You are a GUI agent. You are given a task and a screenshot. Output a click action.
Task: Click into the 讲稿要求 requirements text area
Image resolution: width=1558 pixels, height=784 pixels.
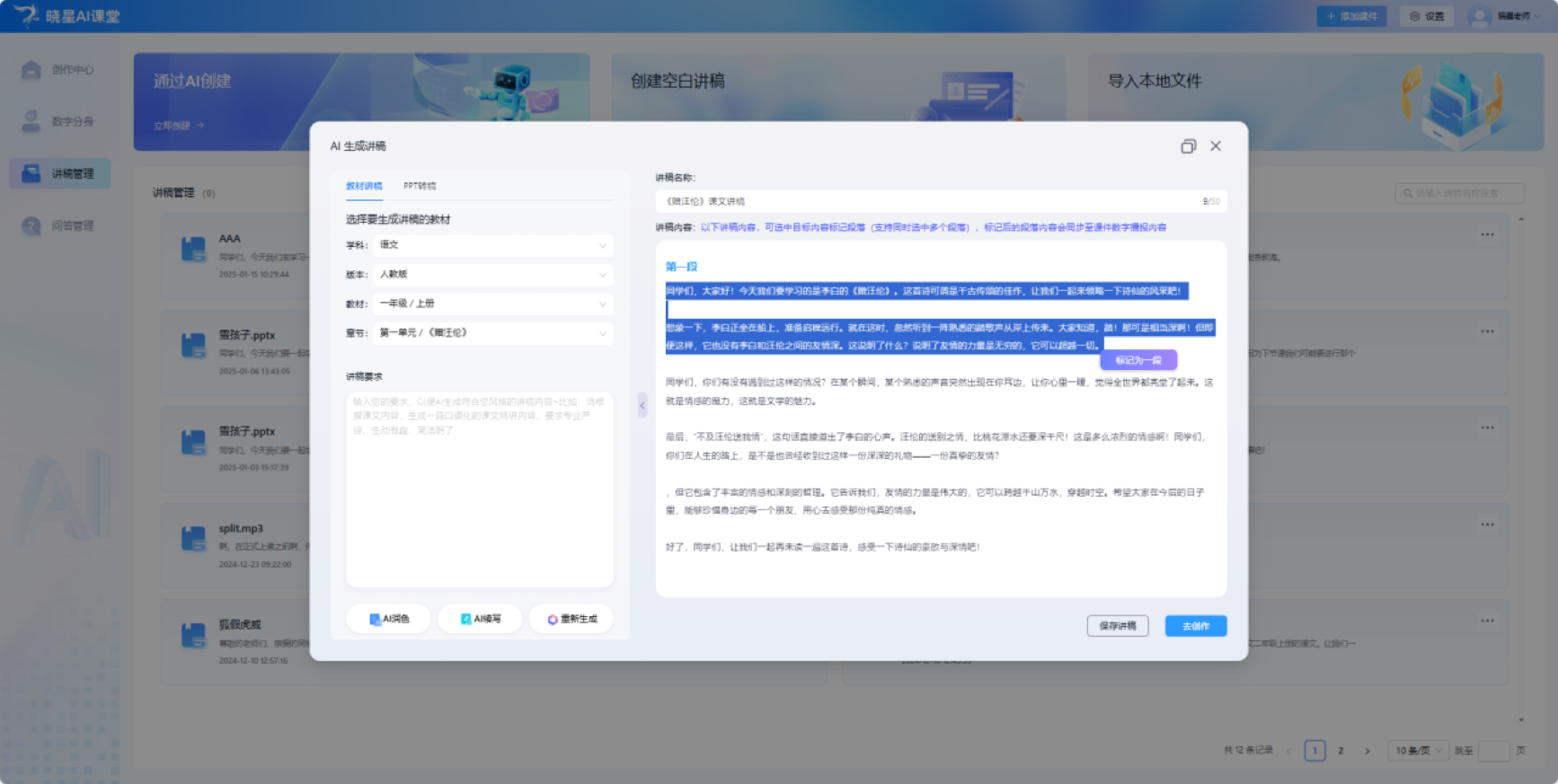click(479, 489)
